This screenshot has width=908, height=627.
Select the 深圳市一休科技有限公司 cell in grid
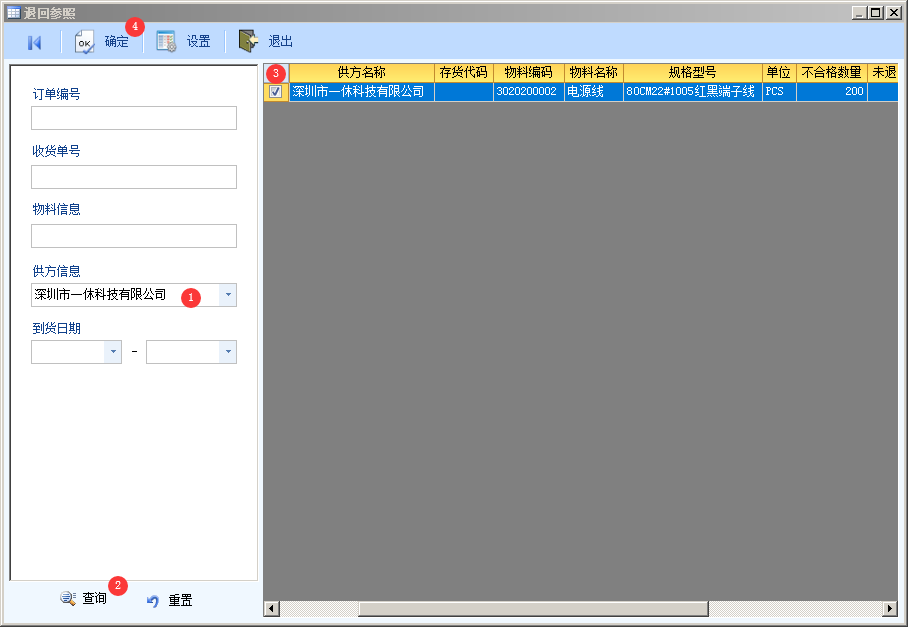pyautogui.click(x=362, y=91)
